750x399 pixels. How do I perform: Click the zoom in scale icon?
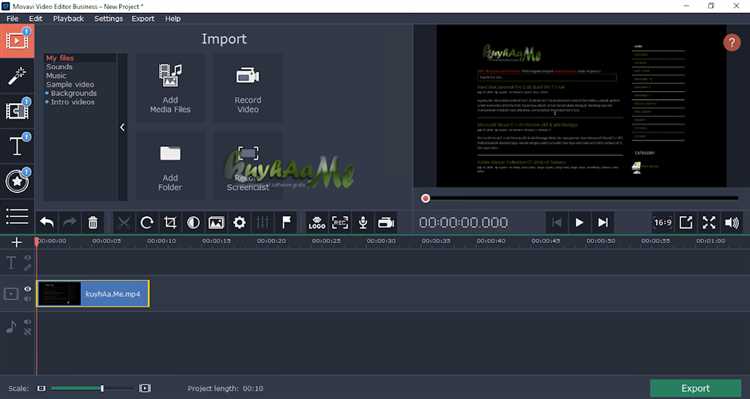[x=145, y=388]
